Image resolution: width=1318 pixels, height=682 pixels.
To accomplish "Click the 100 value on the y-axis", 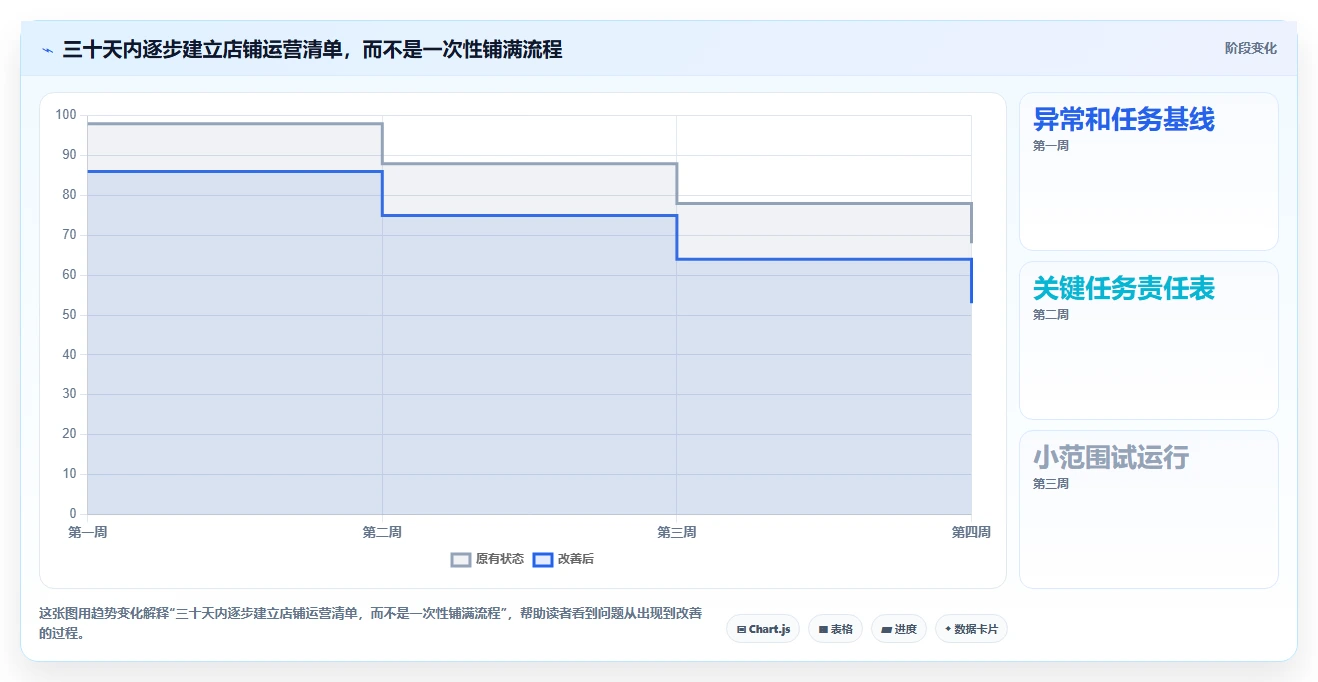I will pos(66,115).
